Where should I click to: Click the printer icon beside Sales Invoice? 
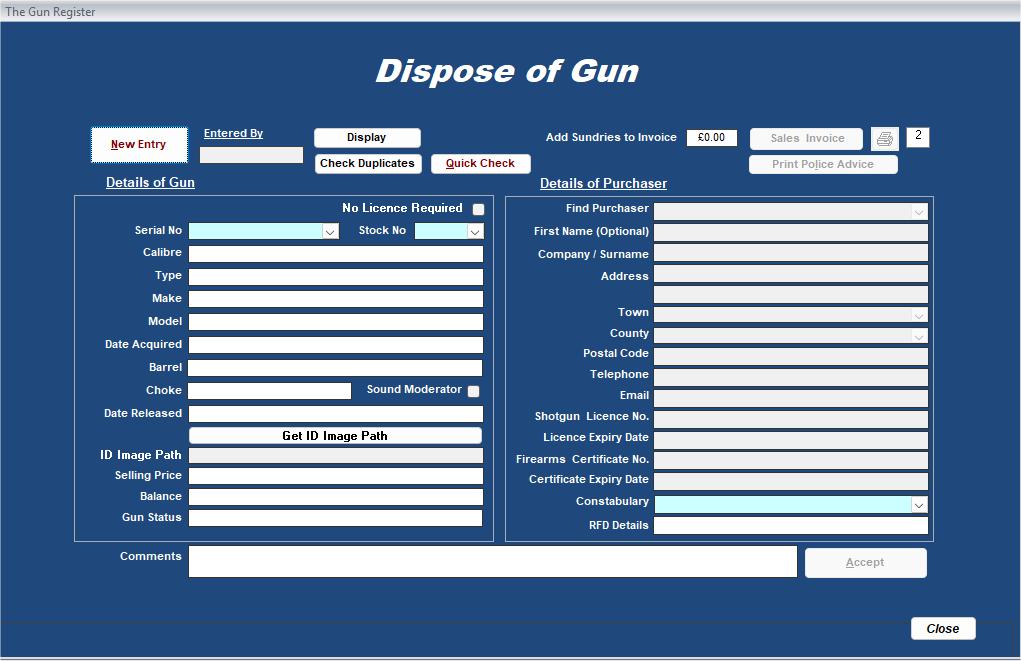884,138
